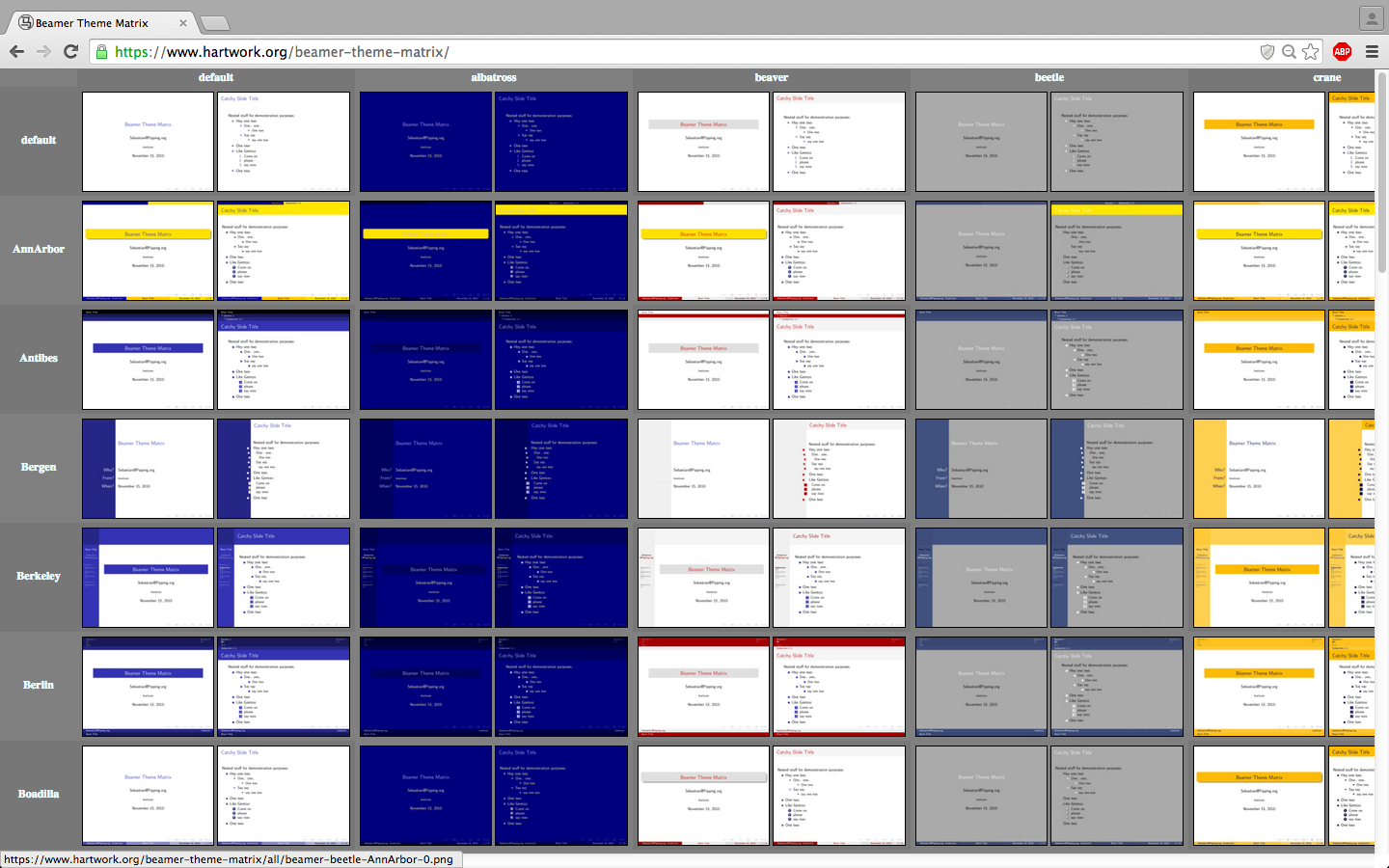Click the 'default' row label
Screen dimensions: 1389x868
point(39,141)
